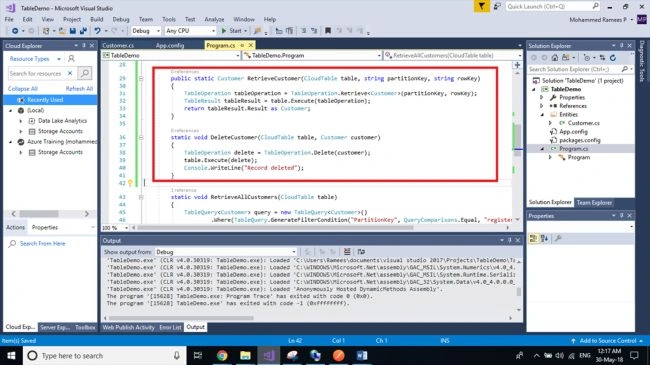650x365 pixels.
Task: Open the Show output from Debug dropdown
Action: click(226, 252)
